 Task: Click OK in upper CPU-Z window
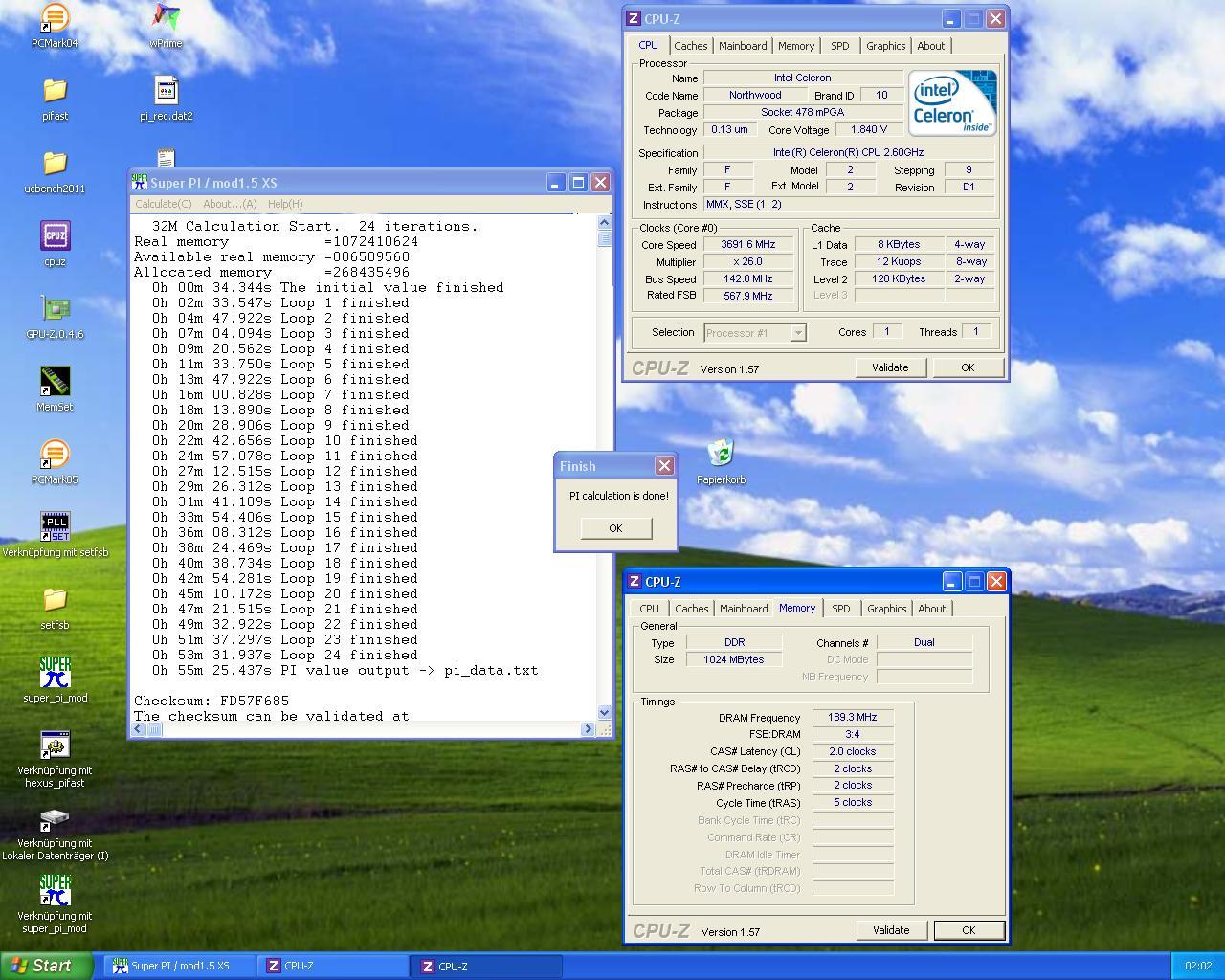tap(968, 367)
